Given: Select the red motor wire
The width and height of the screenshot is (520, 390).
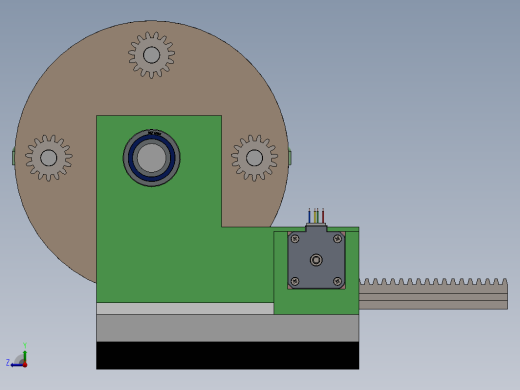Looking at the screenshot, I should tap(323, 216).
